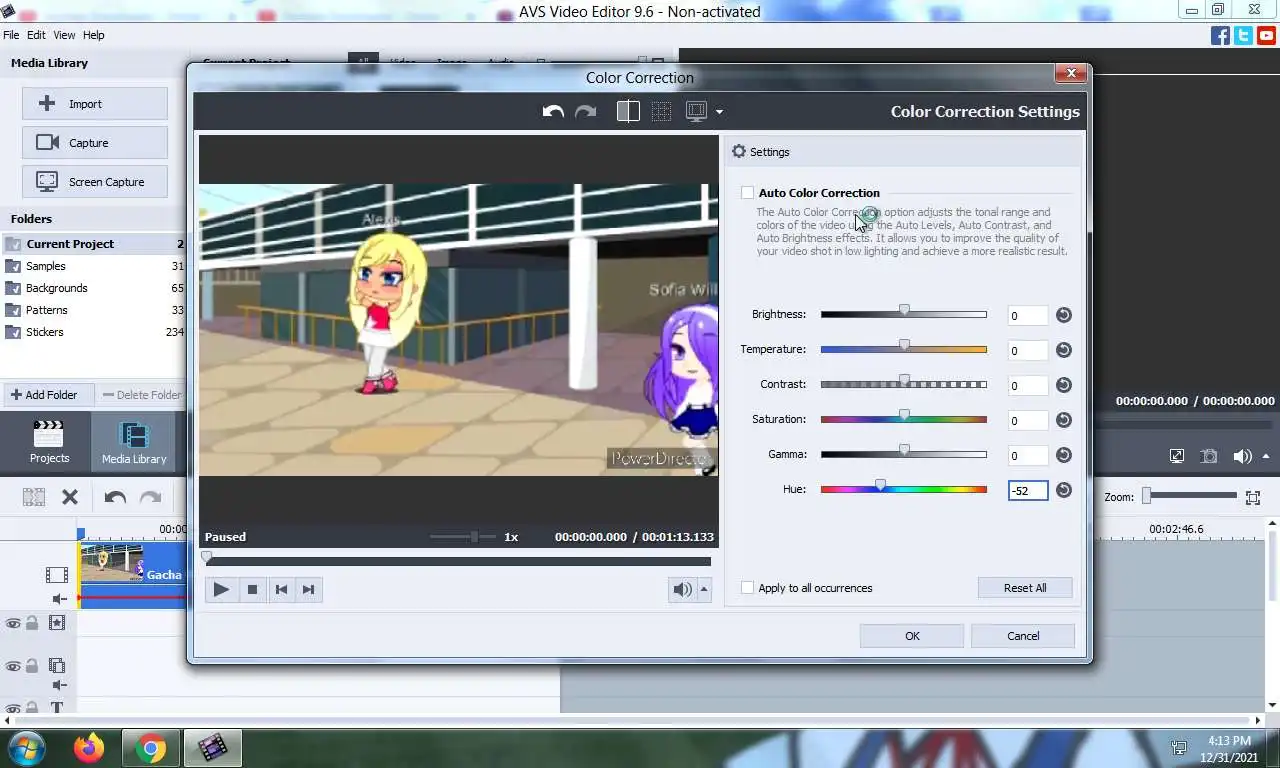Change the playback speed slider
This screenshot has width=1280, height=768.
(463, 537)
